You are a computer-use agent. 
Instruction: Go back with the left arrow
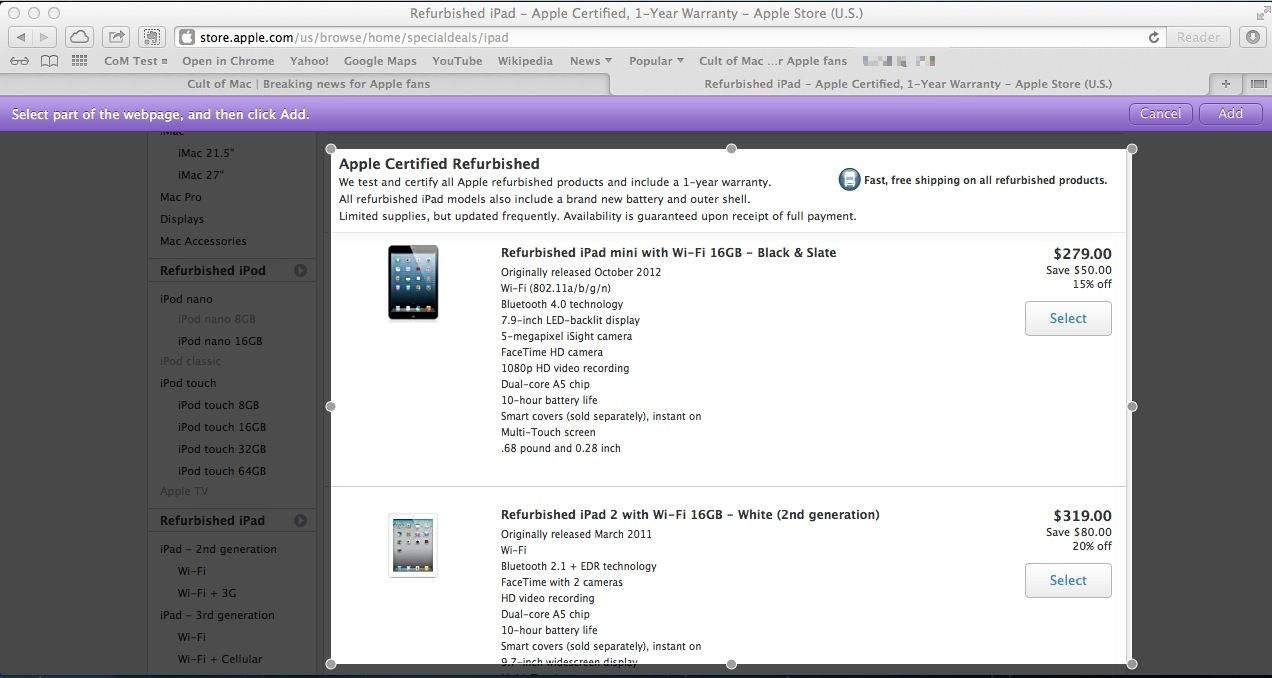(20, 37)
